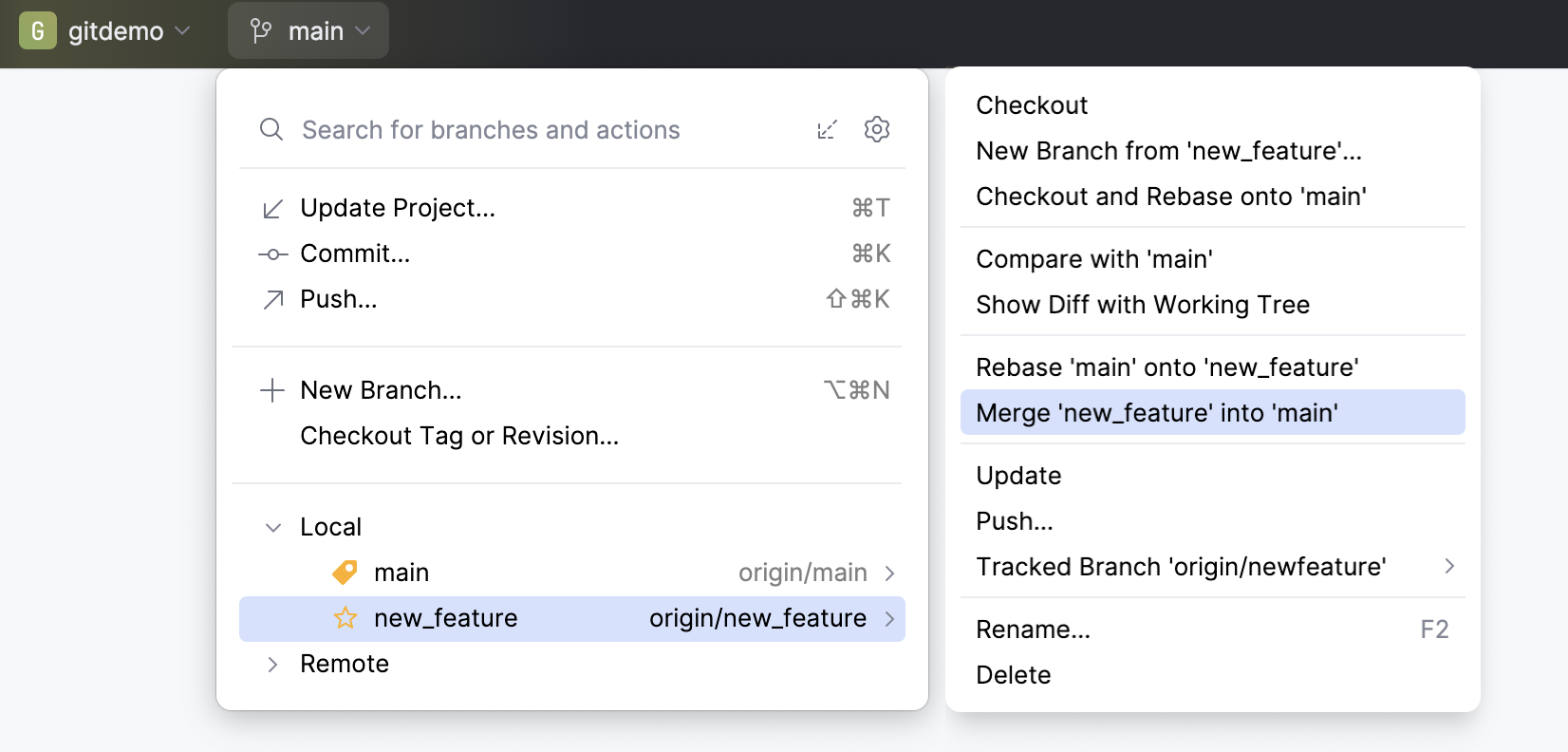Toggle the favorite star on new_feature branch
This screenshot has height=752, width=1568.
[345, 618]
